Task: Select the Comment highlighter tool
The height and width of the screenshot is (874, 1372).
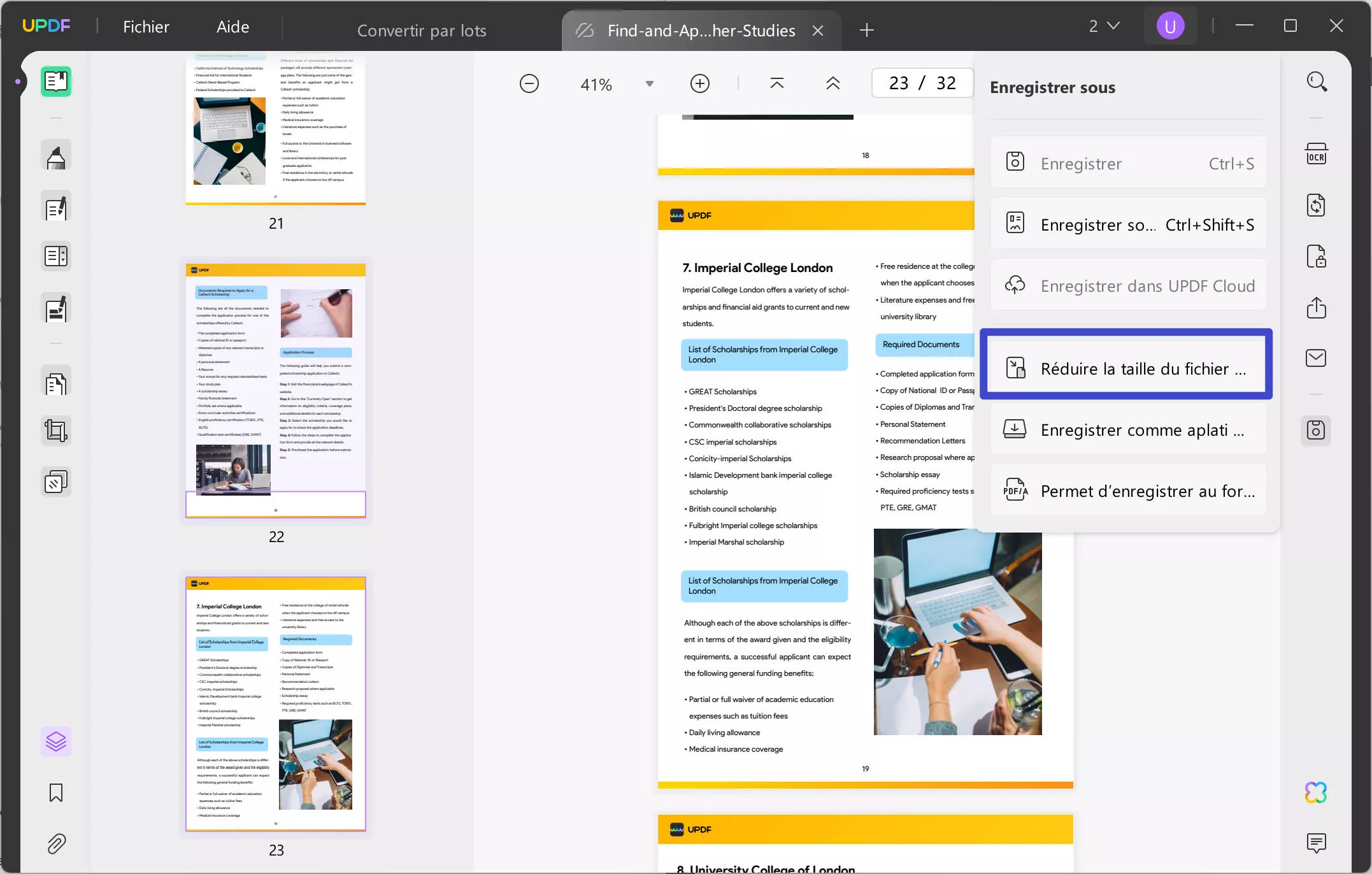Action: tap(56, 155)
